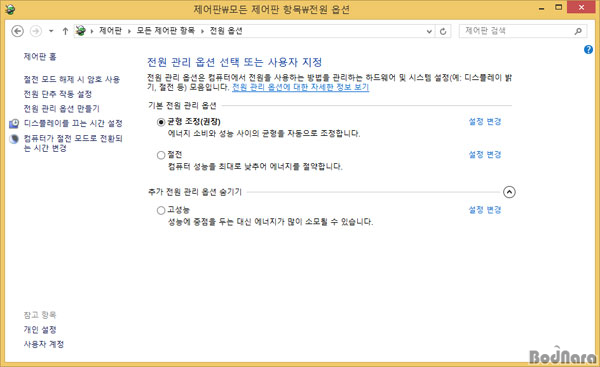Open 설정 변경 for 균형 조정 plan
Image resolution: width=600 pixels, height=367 pixels.
tap(485, 122)
